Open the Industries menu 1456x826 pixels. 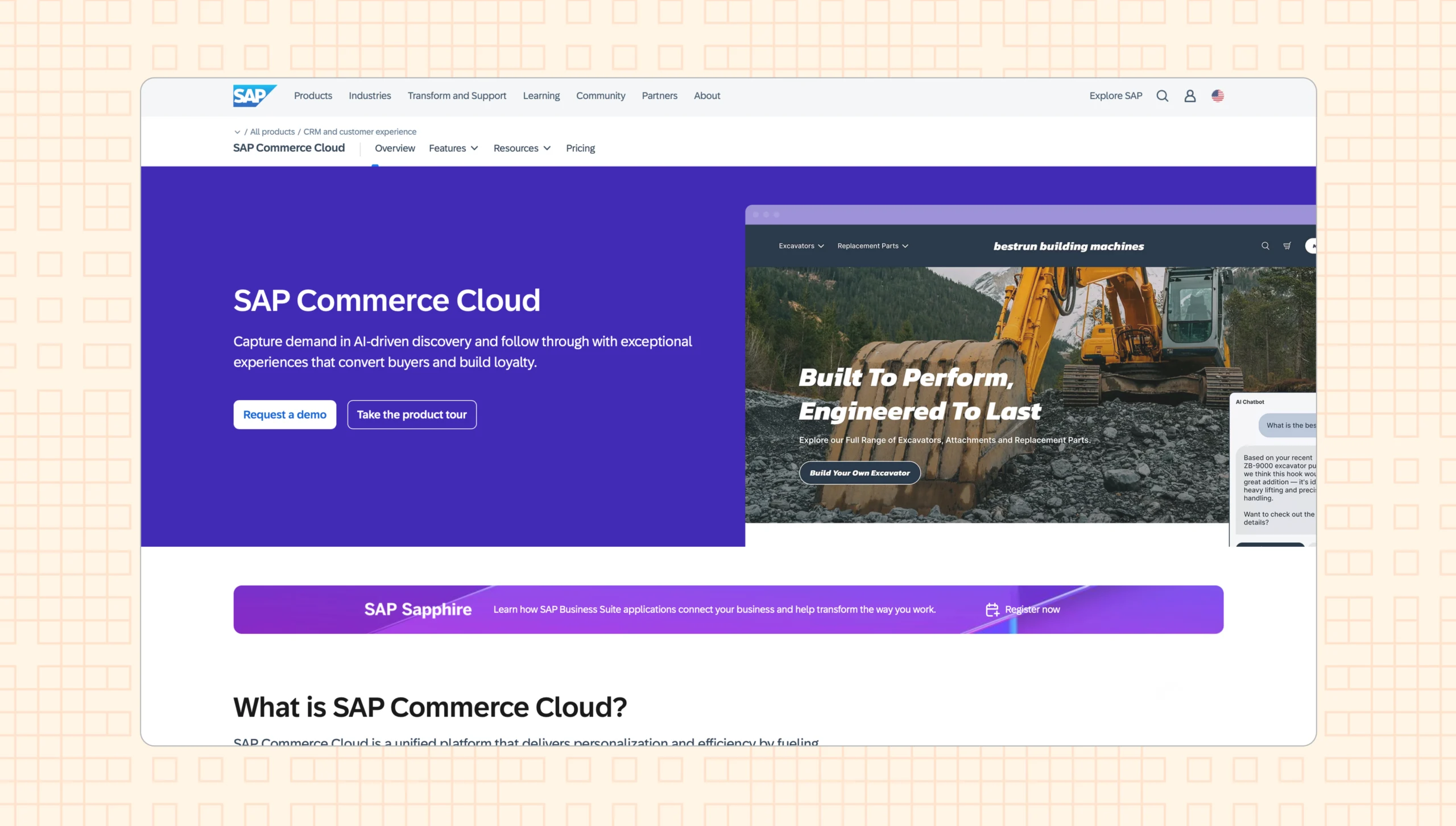pos(370,96)
